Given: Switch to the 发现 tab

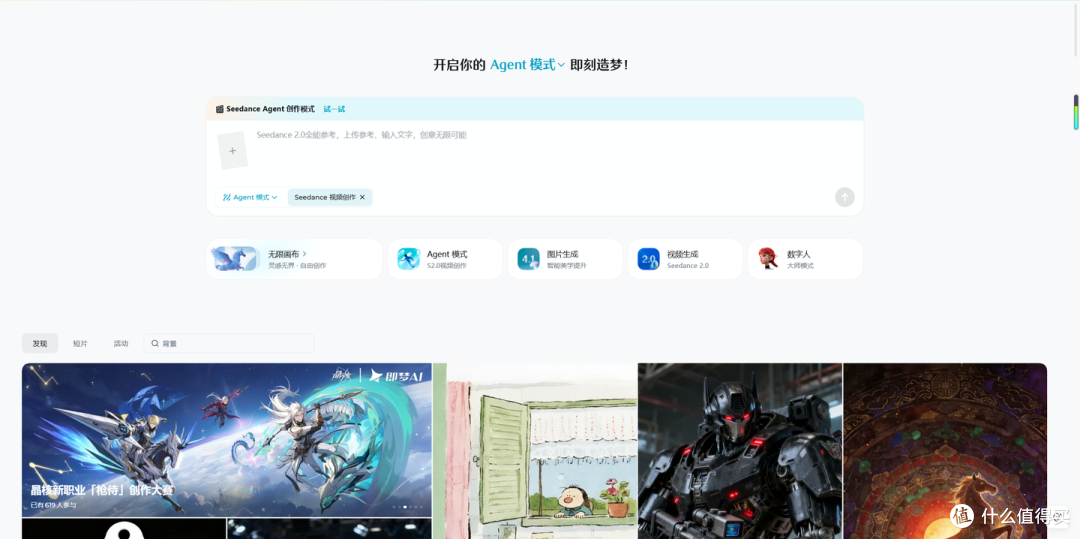Looking at the screenshot, I should click(x=40, y=344).
